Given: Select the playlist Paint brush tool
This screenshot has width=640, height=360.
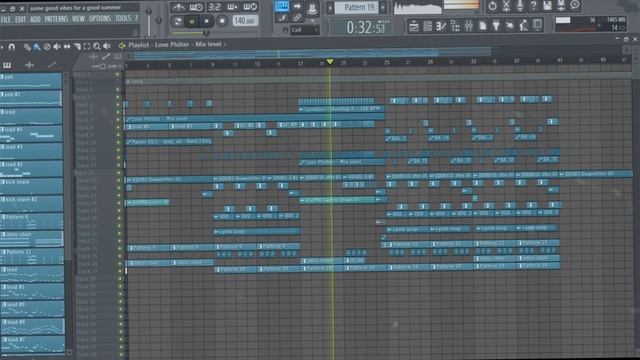Looking at the screenshot, I should pos(37,47).
